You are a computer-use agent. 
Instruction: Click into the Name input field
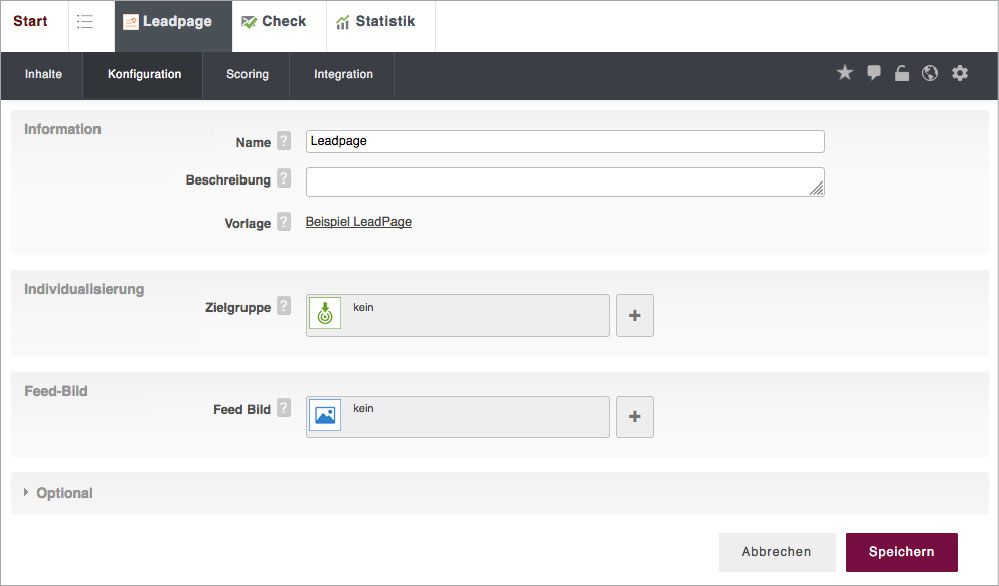[x=565, y=142]
